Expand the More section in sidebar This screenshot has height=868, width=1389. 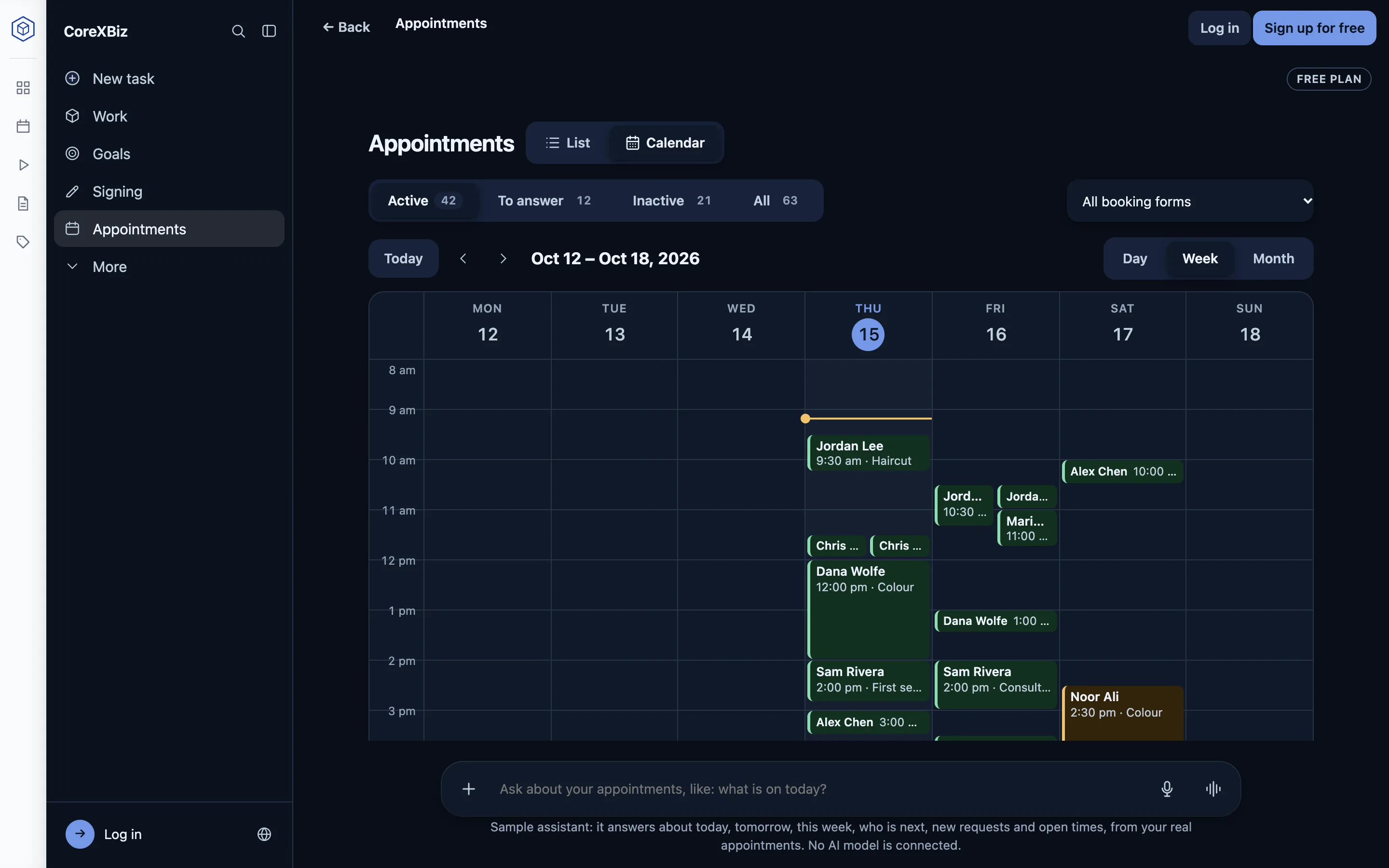click(x=169, y=266)
